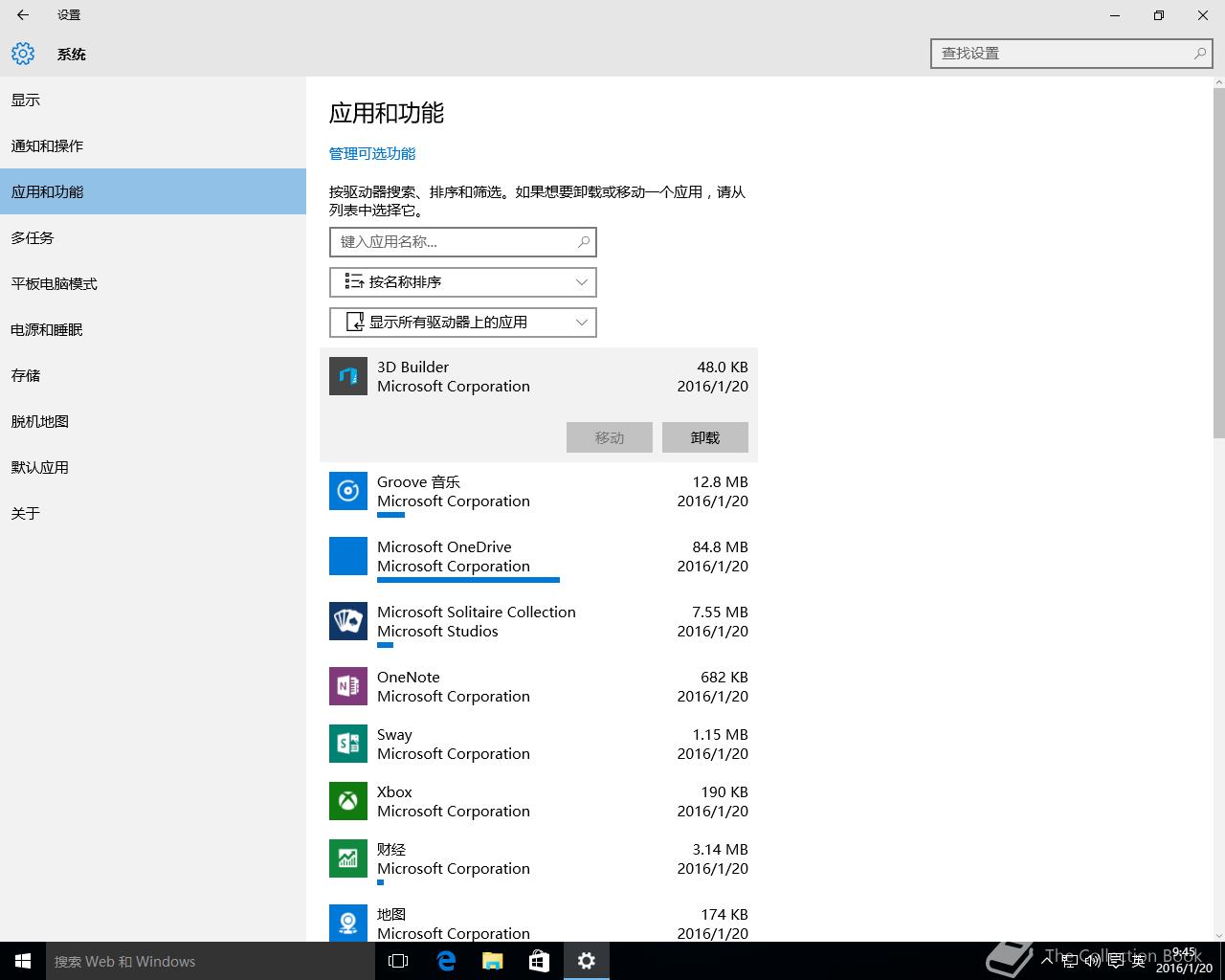The height and width of the screenshot is (980, 1225).
Task: Select 通知和操作 in the sidebar
Action: point(153,145)
